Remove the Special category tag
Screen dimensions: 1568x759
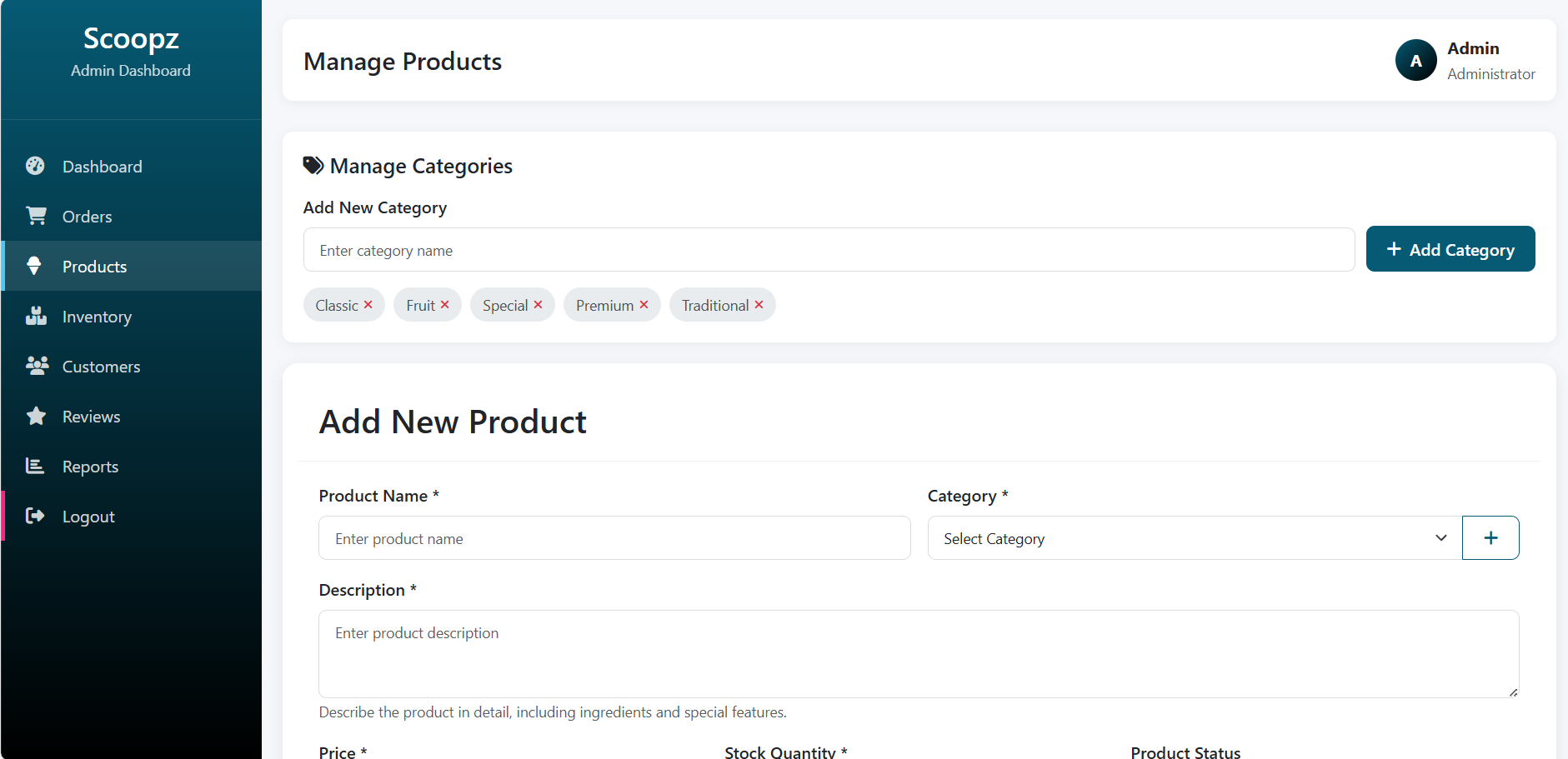539,305
